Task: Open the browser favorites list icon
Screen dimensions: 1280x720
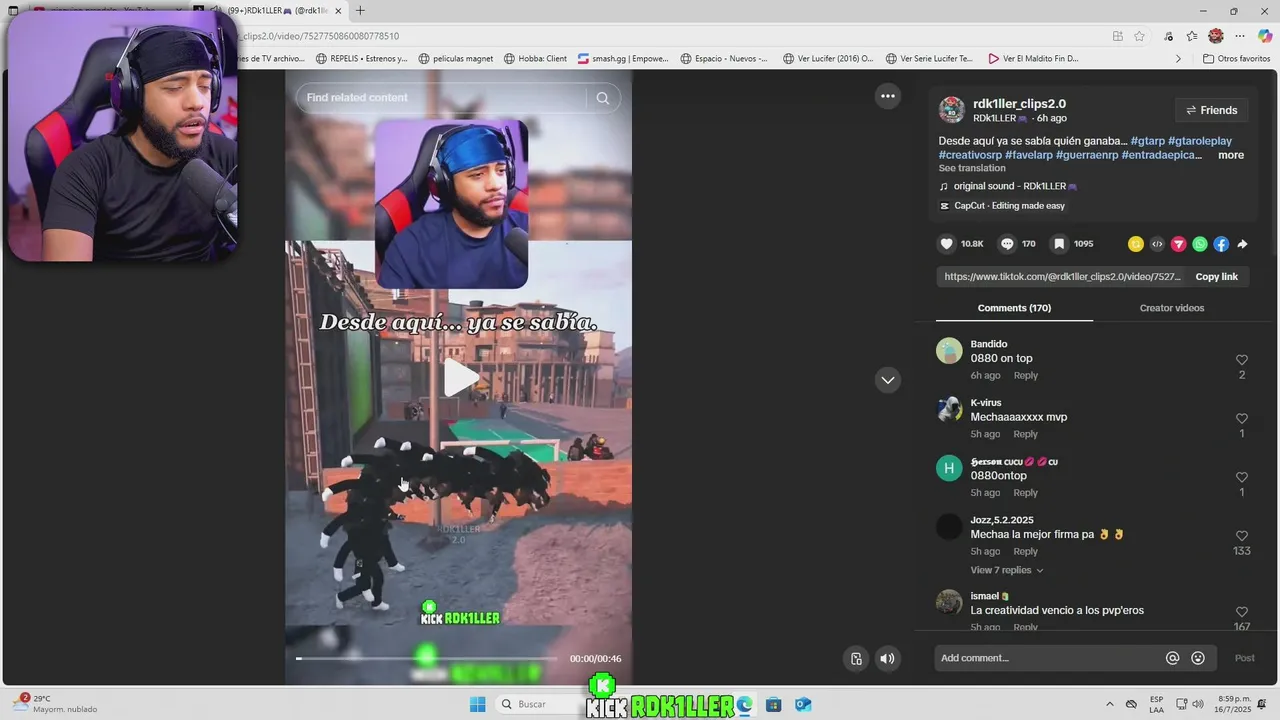Action: [x=1192, y=36]
